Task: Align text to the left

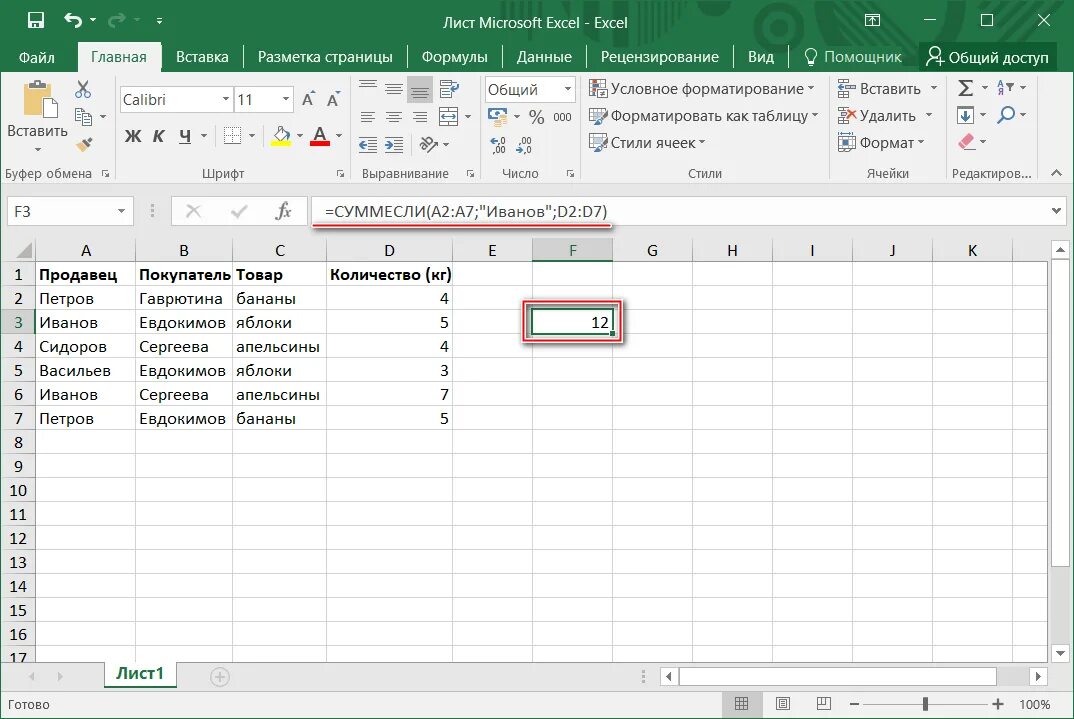Action: (368, 117)
